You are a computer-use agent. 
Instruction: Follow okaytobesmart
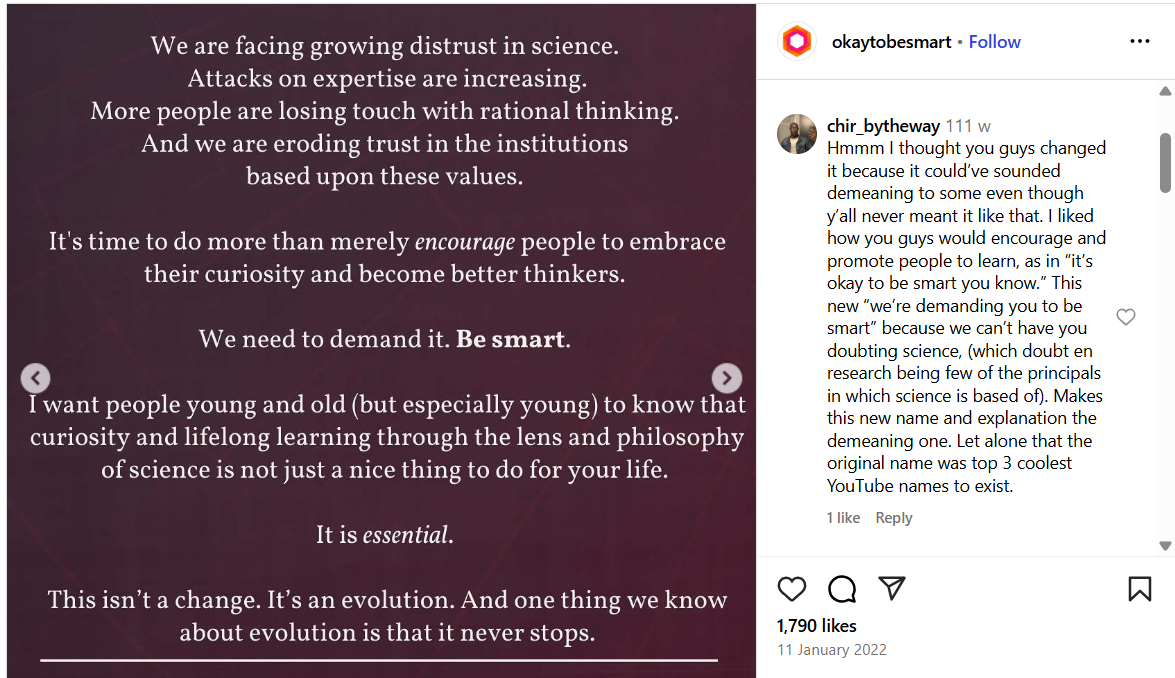pos(994,41)
